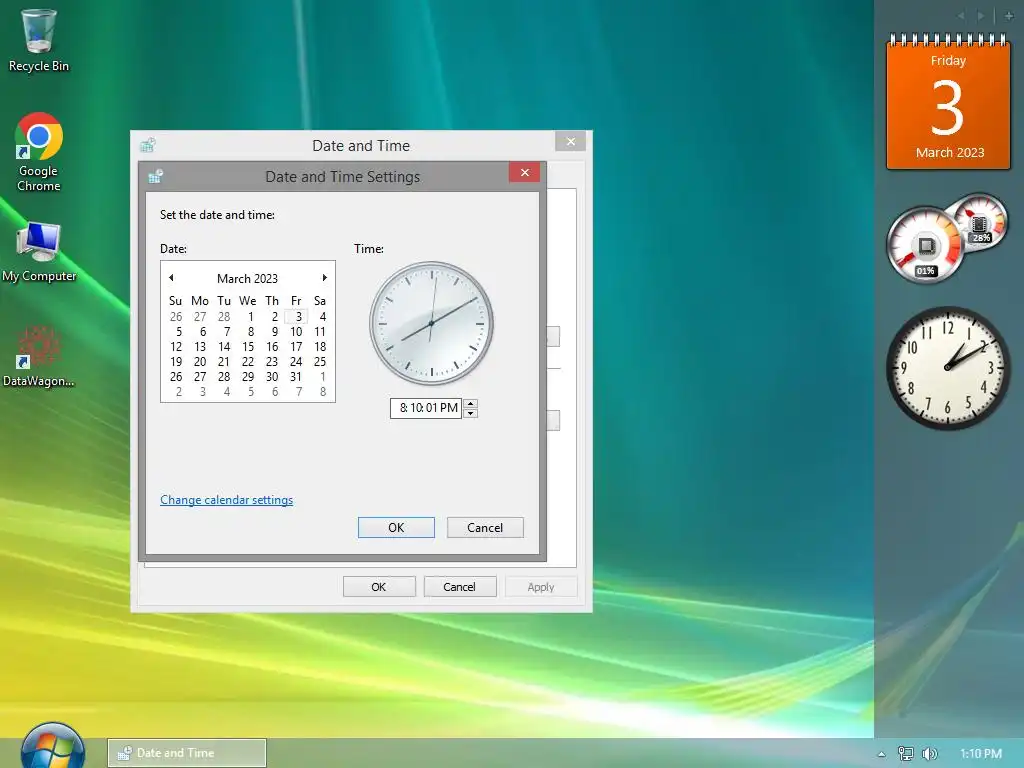Close the outer Date and Time window

click(571, 141)
